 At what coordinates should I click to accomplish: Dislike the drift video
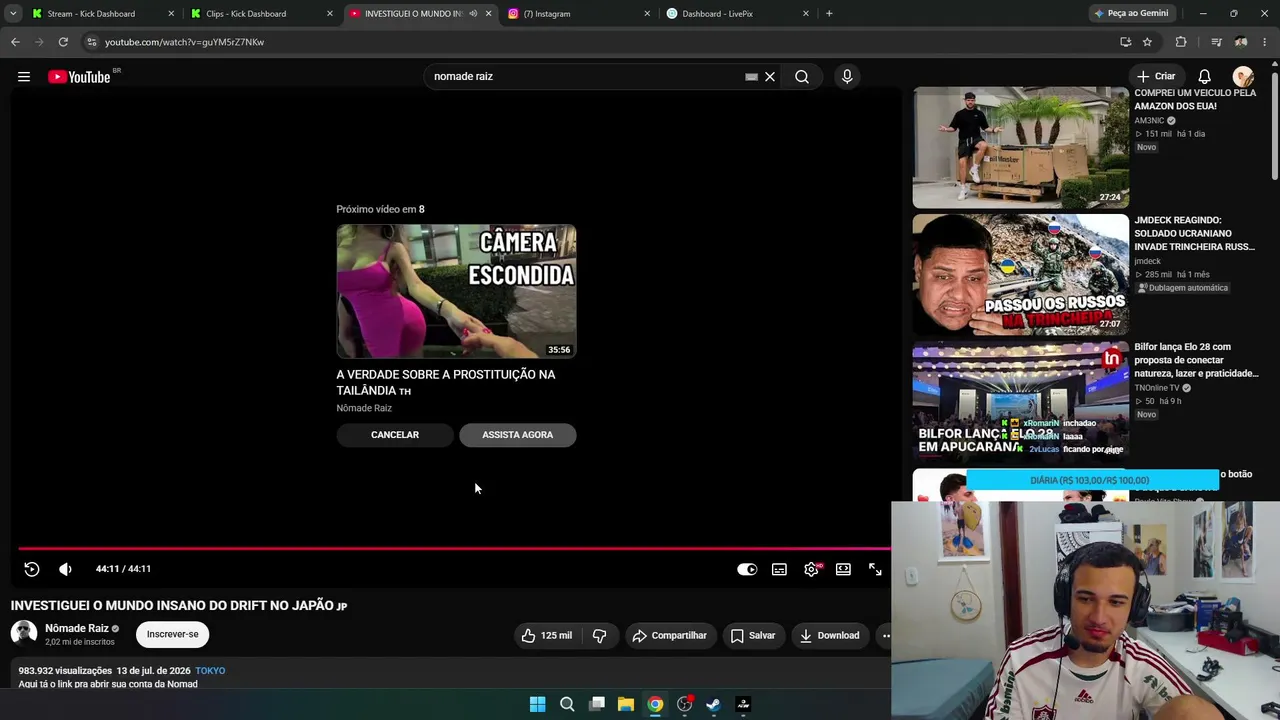coord(599,636)
